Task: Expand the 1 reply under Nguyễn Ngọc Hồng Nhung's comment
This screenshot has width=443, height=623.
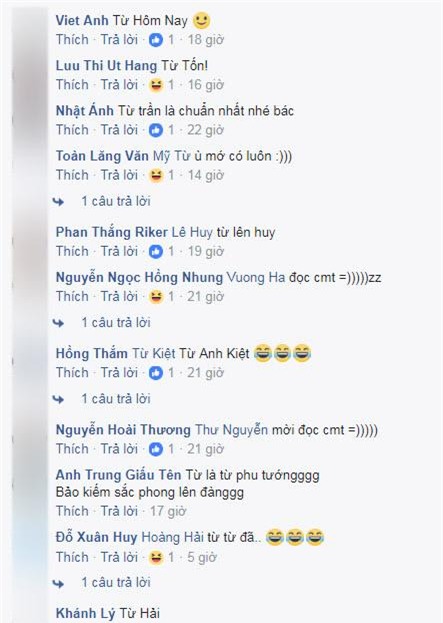Action: coord(116,322)
